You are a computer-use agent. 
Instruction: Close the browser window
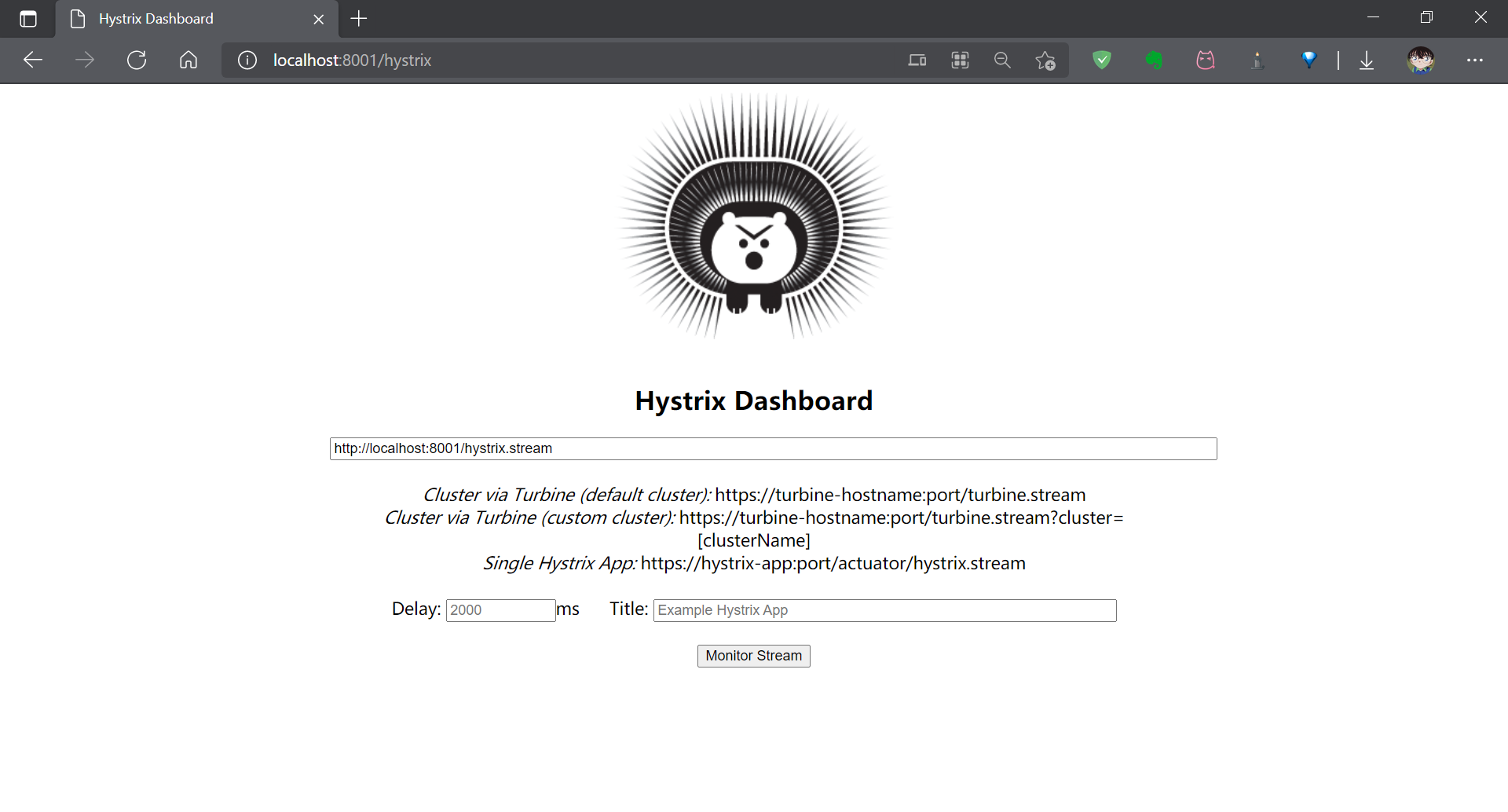[x=1481, y=17]
